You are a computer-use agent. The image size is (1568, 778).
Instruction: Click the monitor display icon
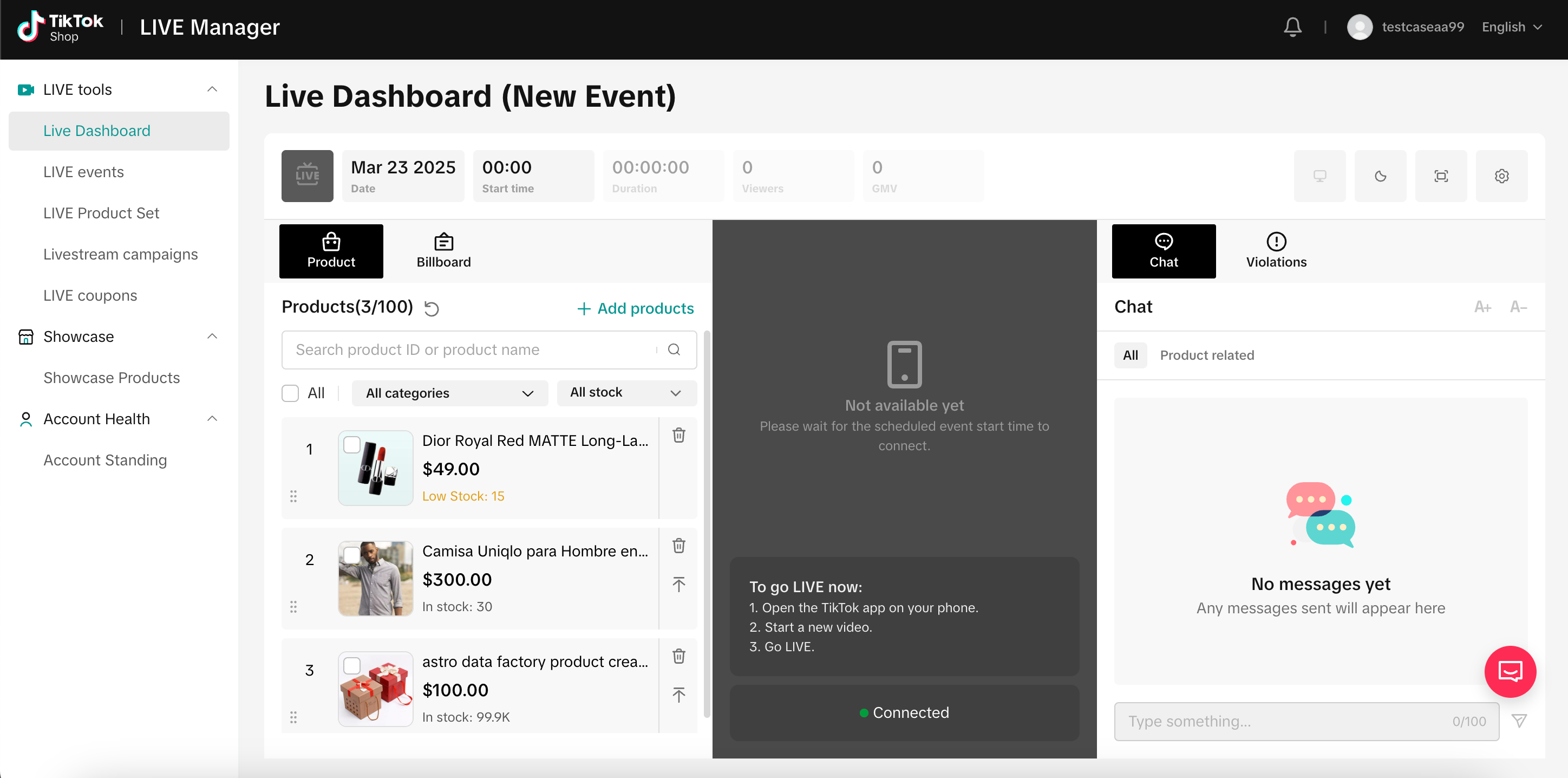click(1319, 176)
